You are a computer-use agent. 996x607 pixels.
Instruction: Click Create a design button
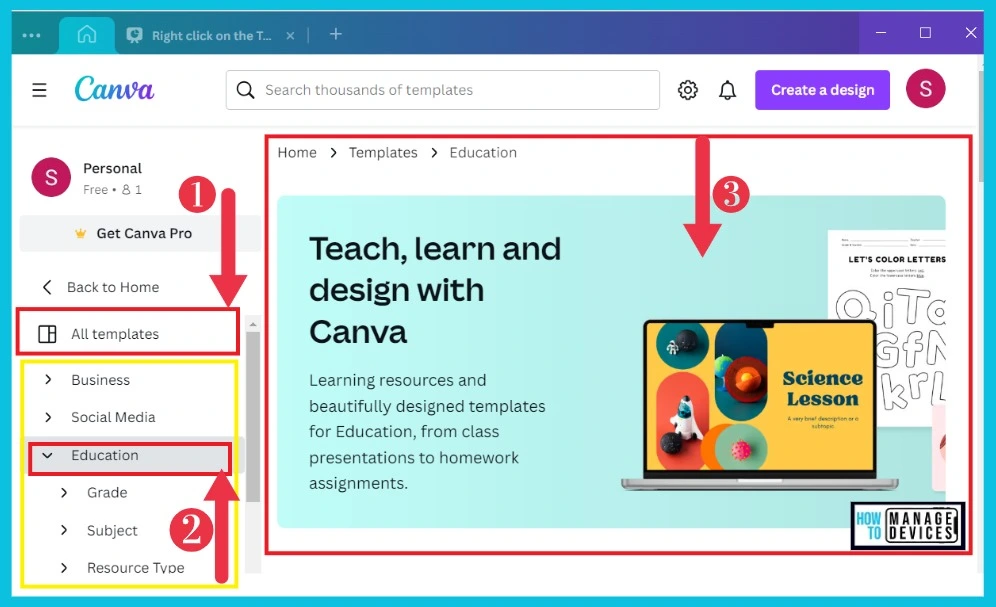point(822,90)
